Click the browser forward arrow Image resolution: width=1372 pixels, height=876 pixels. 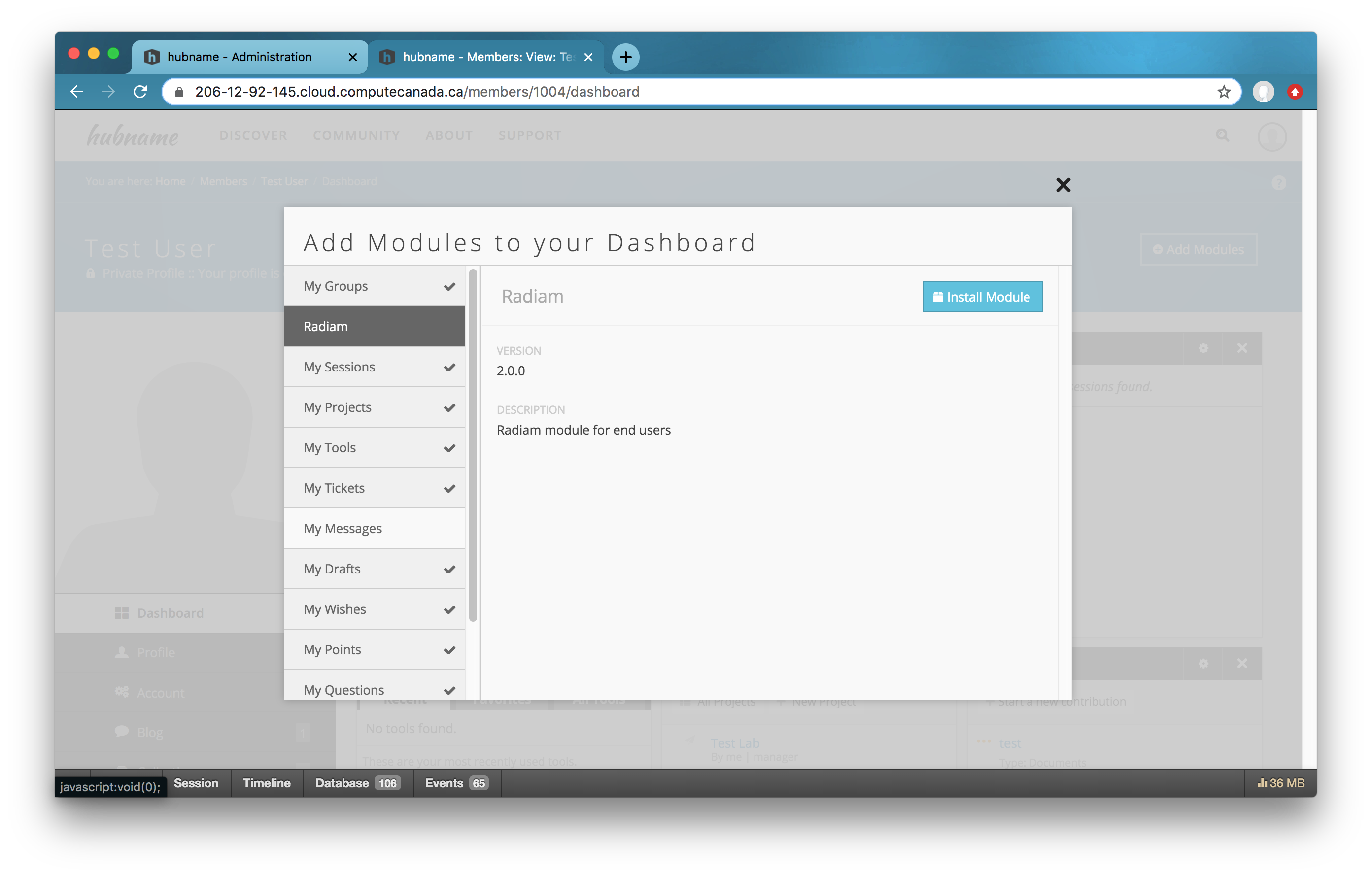pyautogui.click(x=108, y=92)
